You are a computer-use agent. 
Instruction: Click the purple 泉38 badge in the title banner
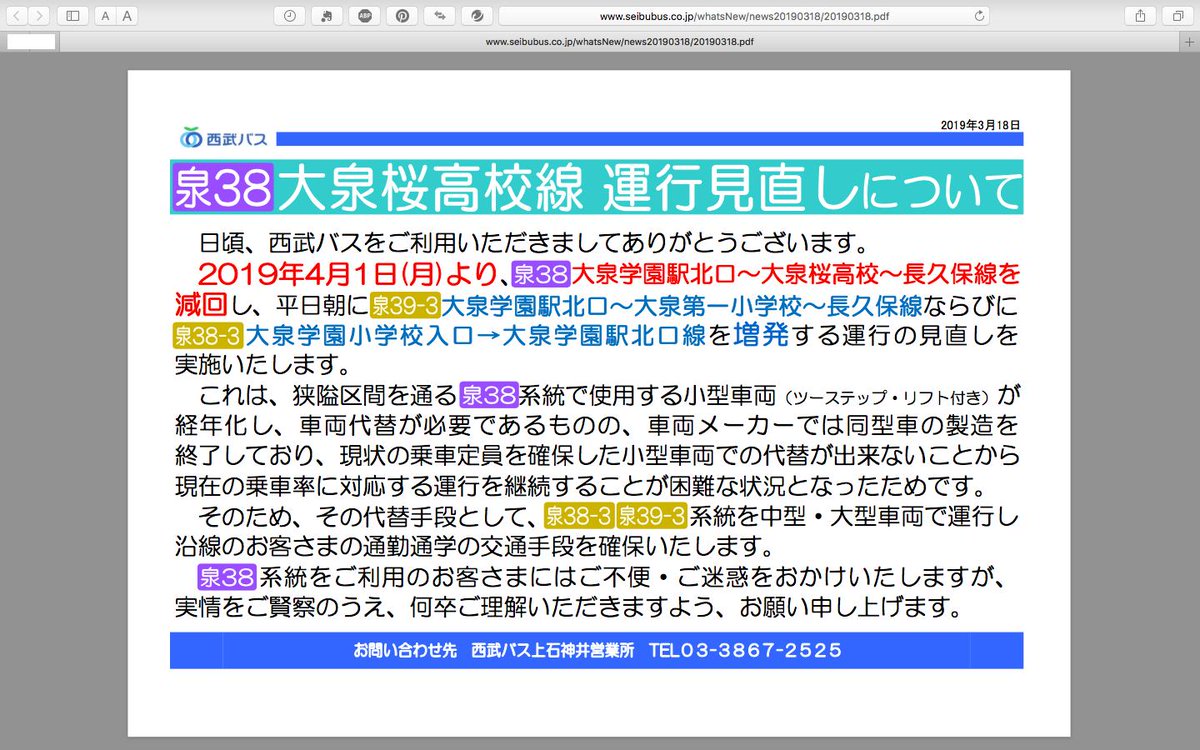[222, 186]
